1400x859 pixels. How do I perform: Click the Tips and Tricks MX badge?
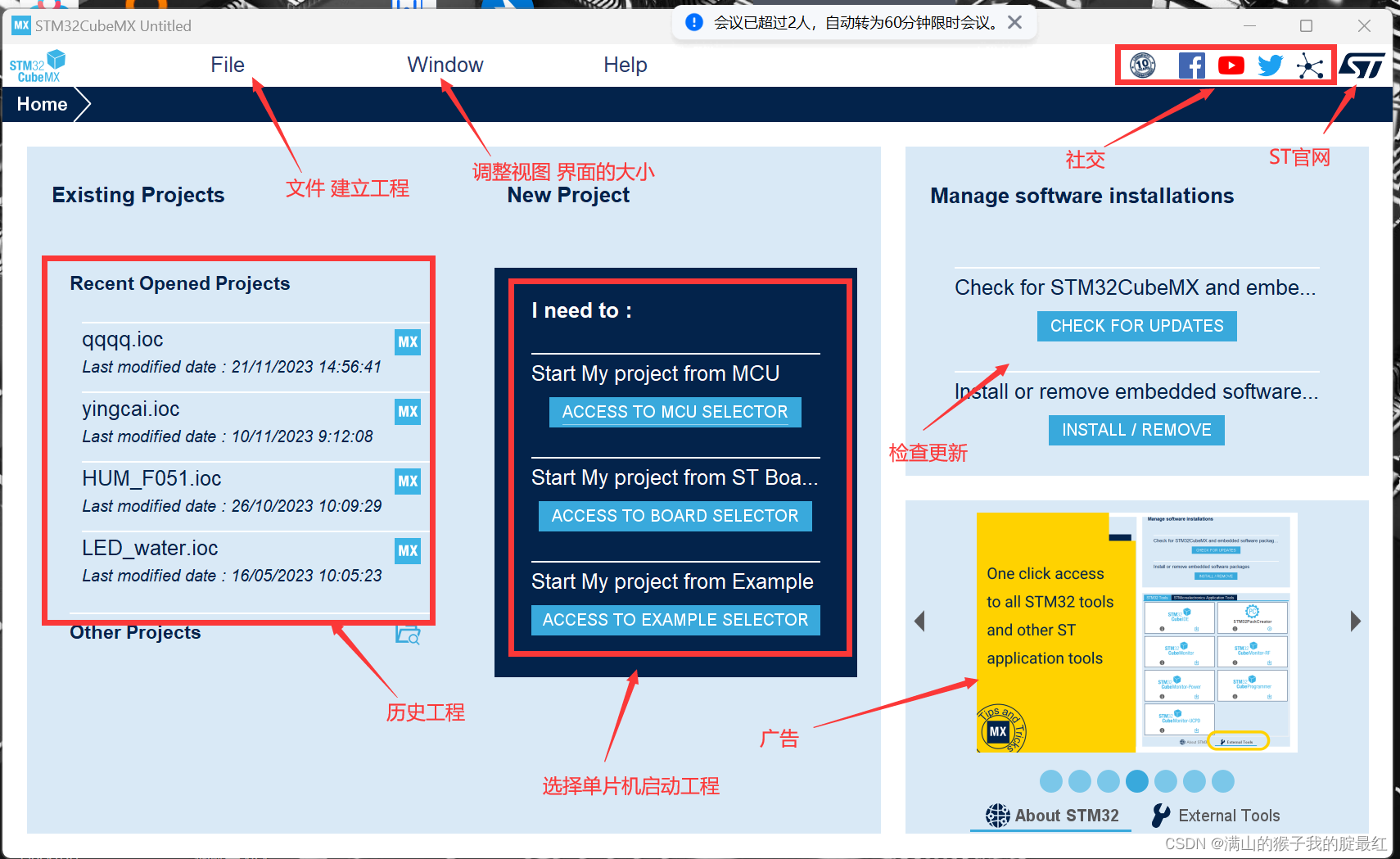(1000, 729)
